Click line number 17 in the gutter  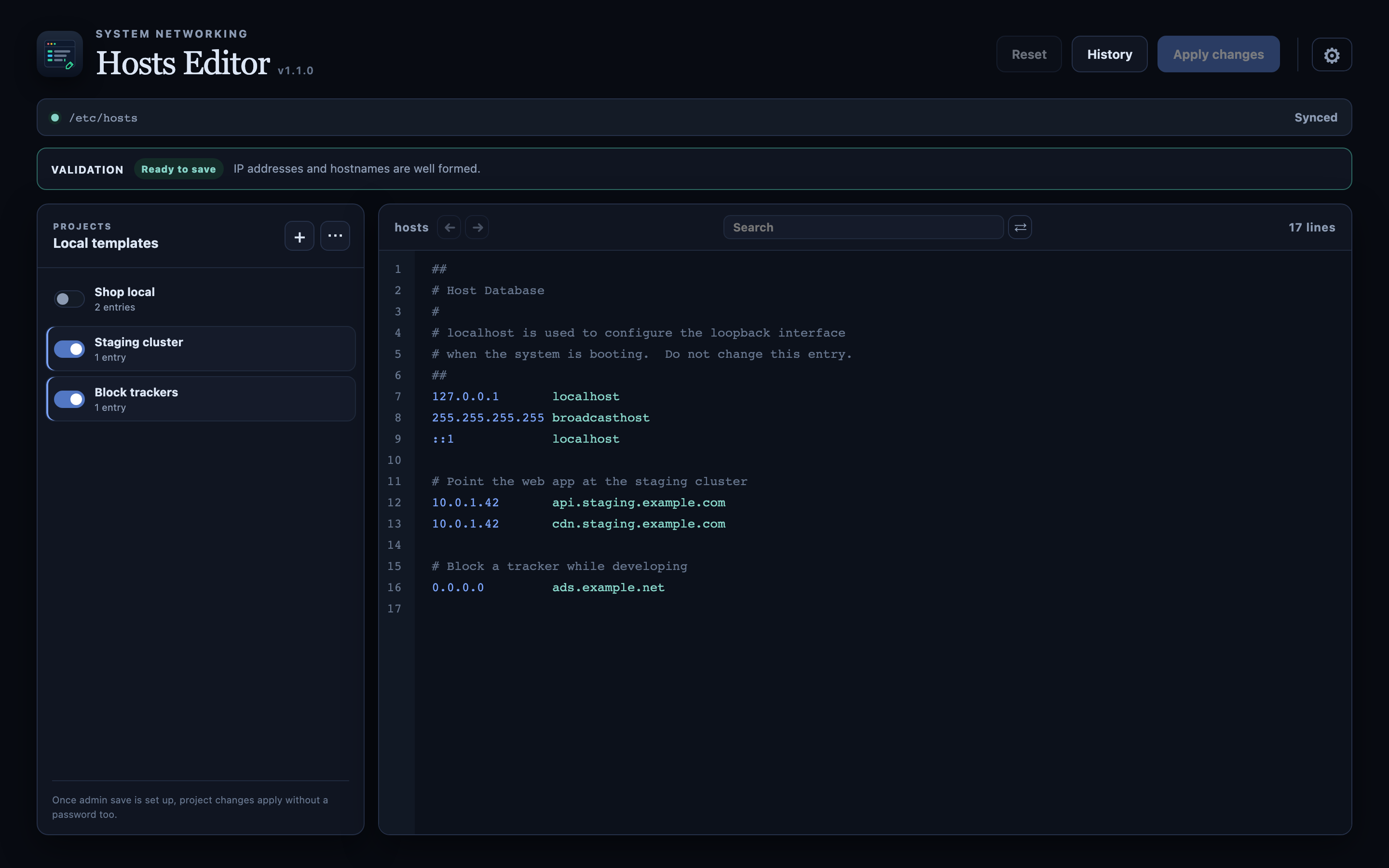(x=395, y=609)
